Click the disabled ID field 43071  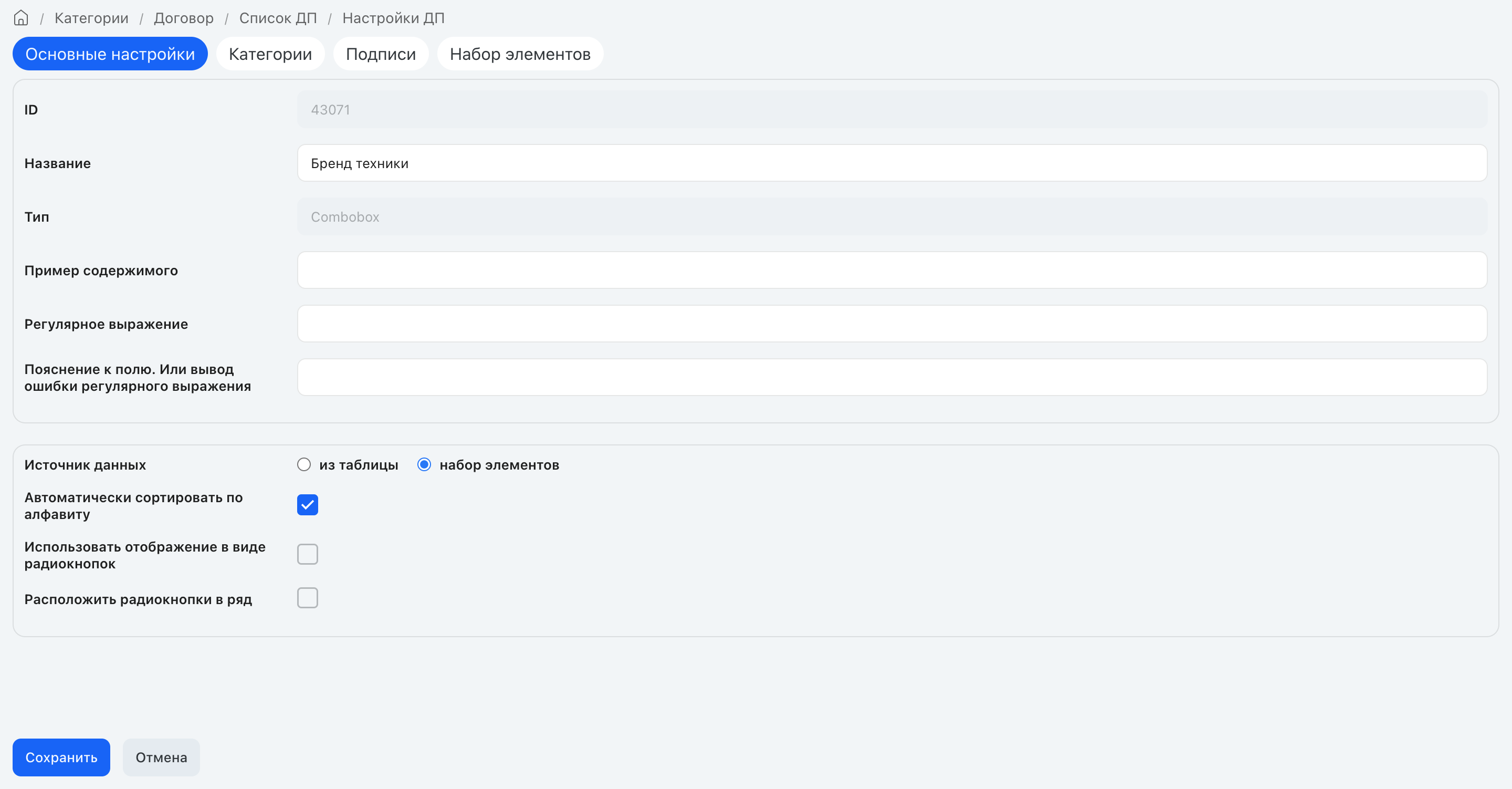coord(892,110)
